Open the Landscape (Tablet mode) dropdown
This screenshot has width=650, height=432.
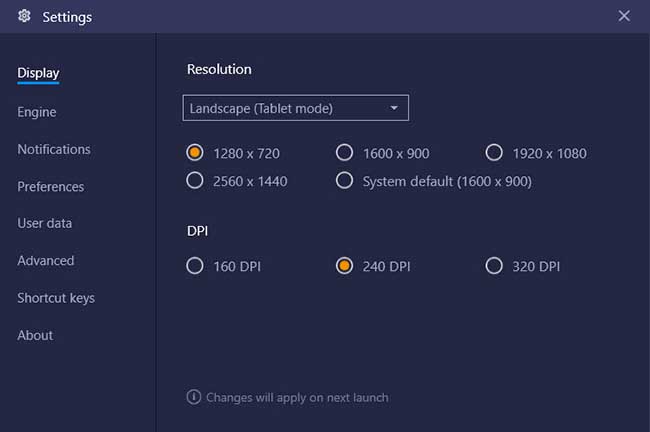click(x=296, y=108)
